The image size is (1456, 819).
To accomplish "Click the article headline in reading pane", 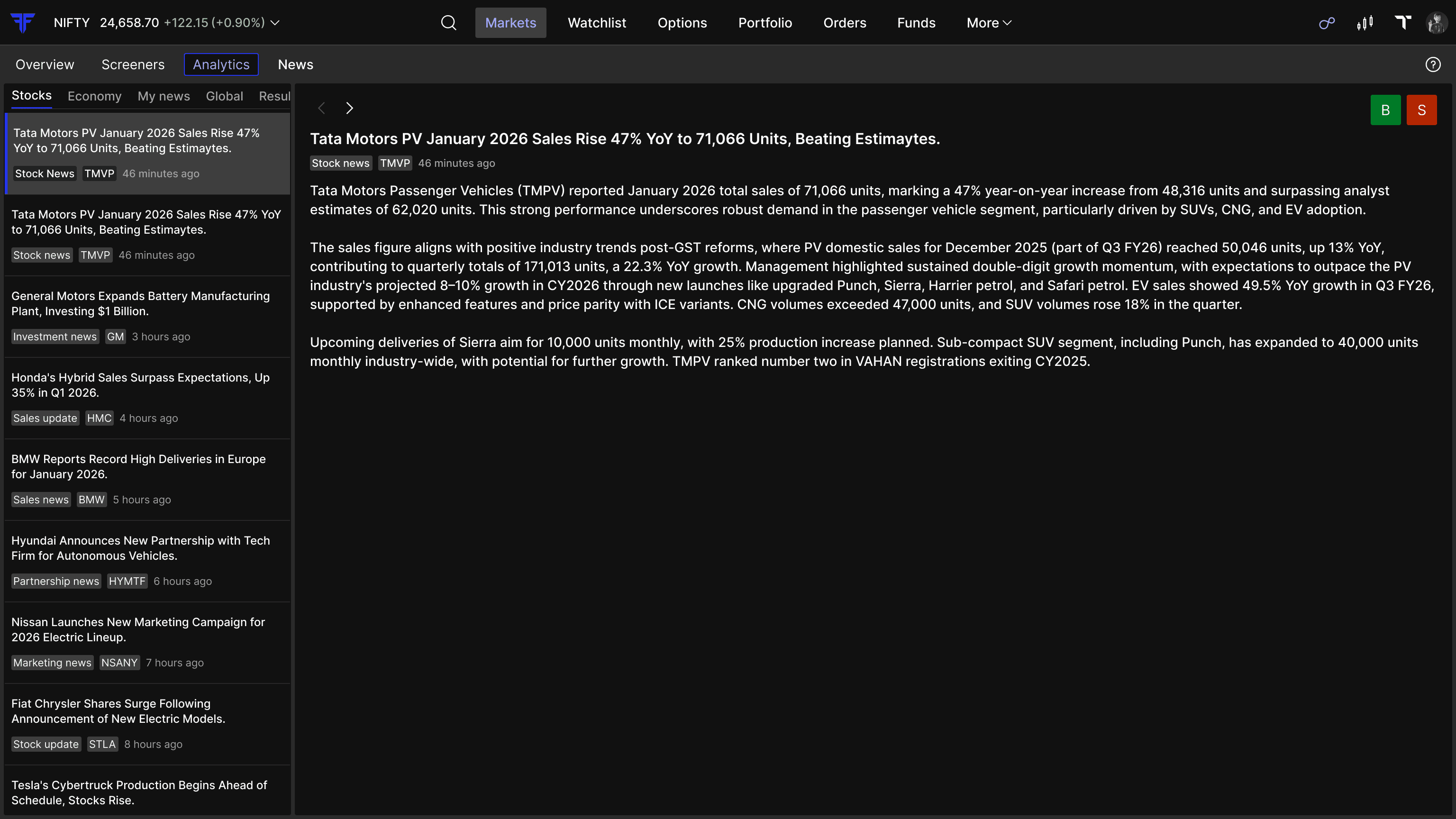I will [625, 138].
